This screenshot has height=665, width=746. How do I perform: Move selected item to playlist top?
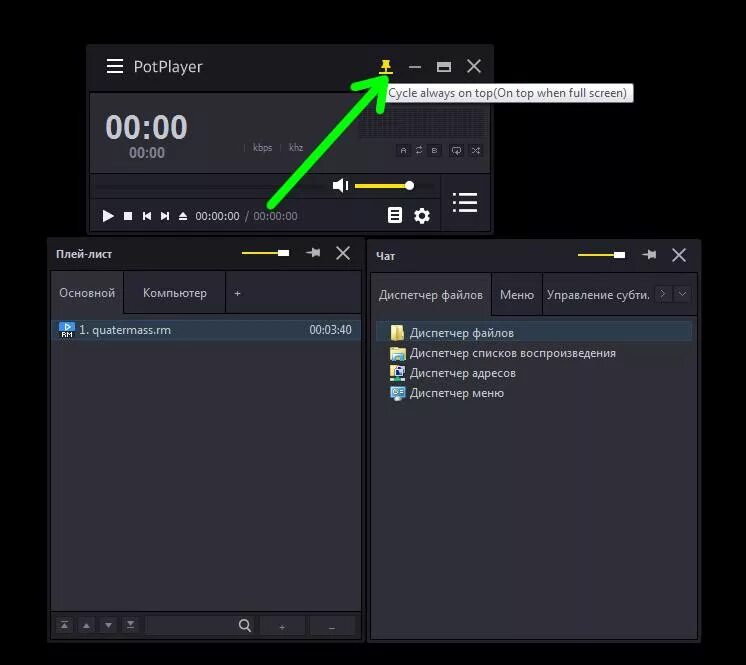point(64,625)
